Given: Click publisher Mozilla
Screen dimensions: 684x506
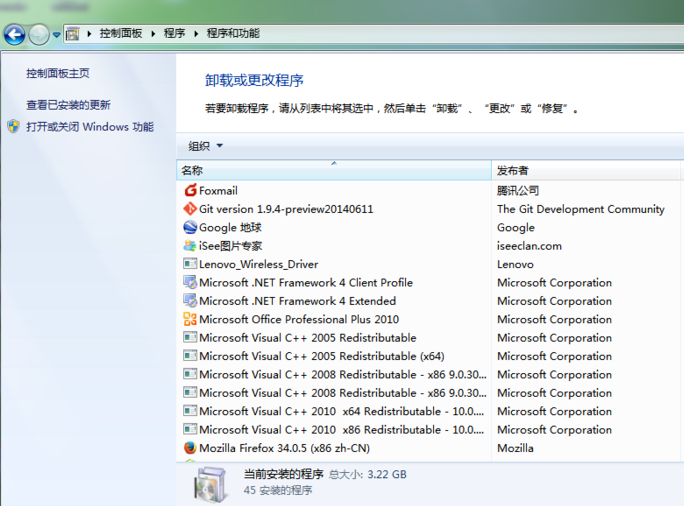Looking at the screenshot, I should (515, 448).
